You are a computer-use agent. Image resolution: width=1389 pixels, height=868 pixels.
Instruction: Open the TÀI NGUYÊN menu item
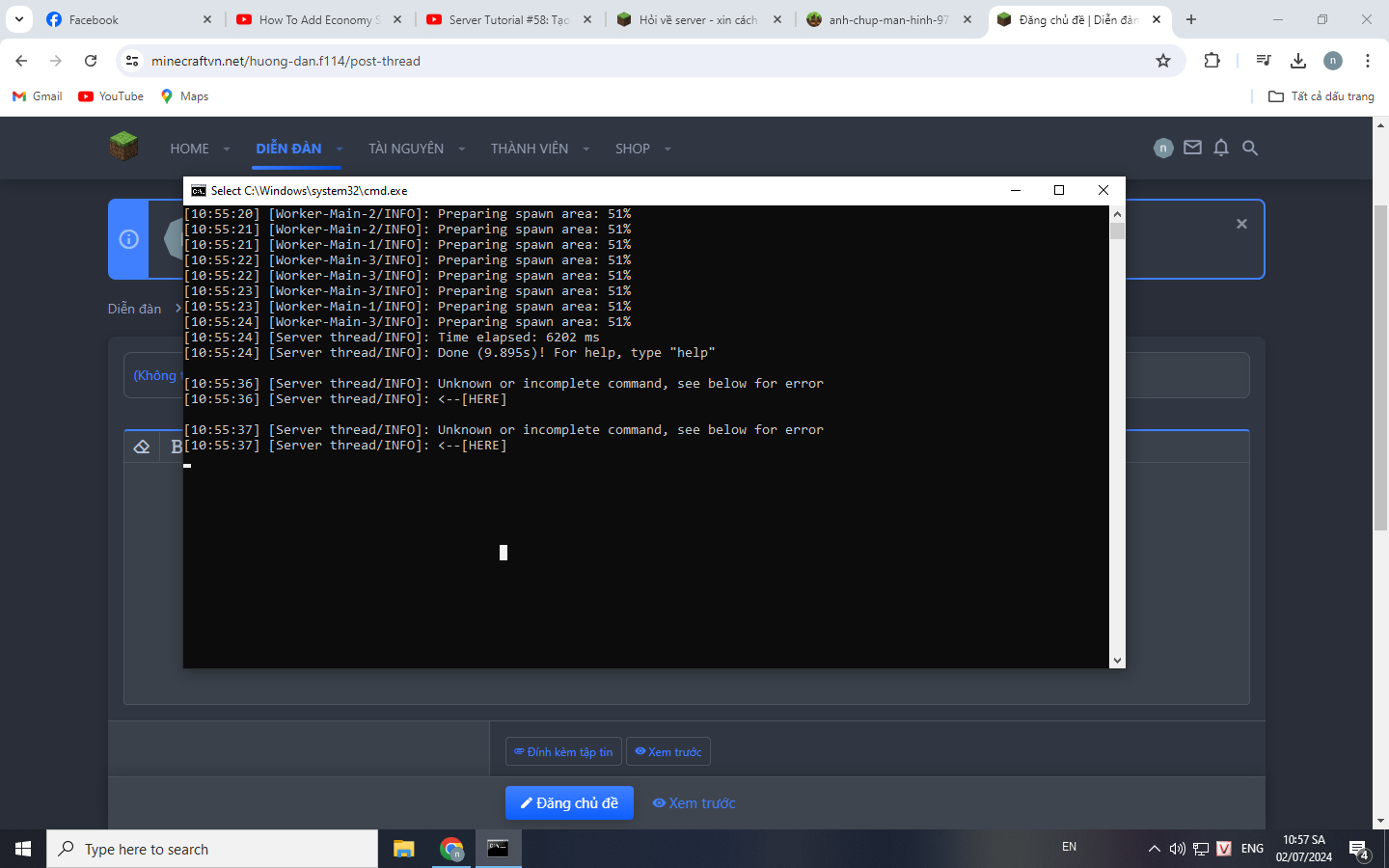pyautogui.click(x=406, y=149)
